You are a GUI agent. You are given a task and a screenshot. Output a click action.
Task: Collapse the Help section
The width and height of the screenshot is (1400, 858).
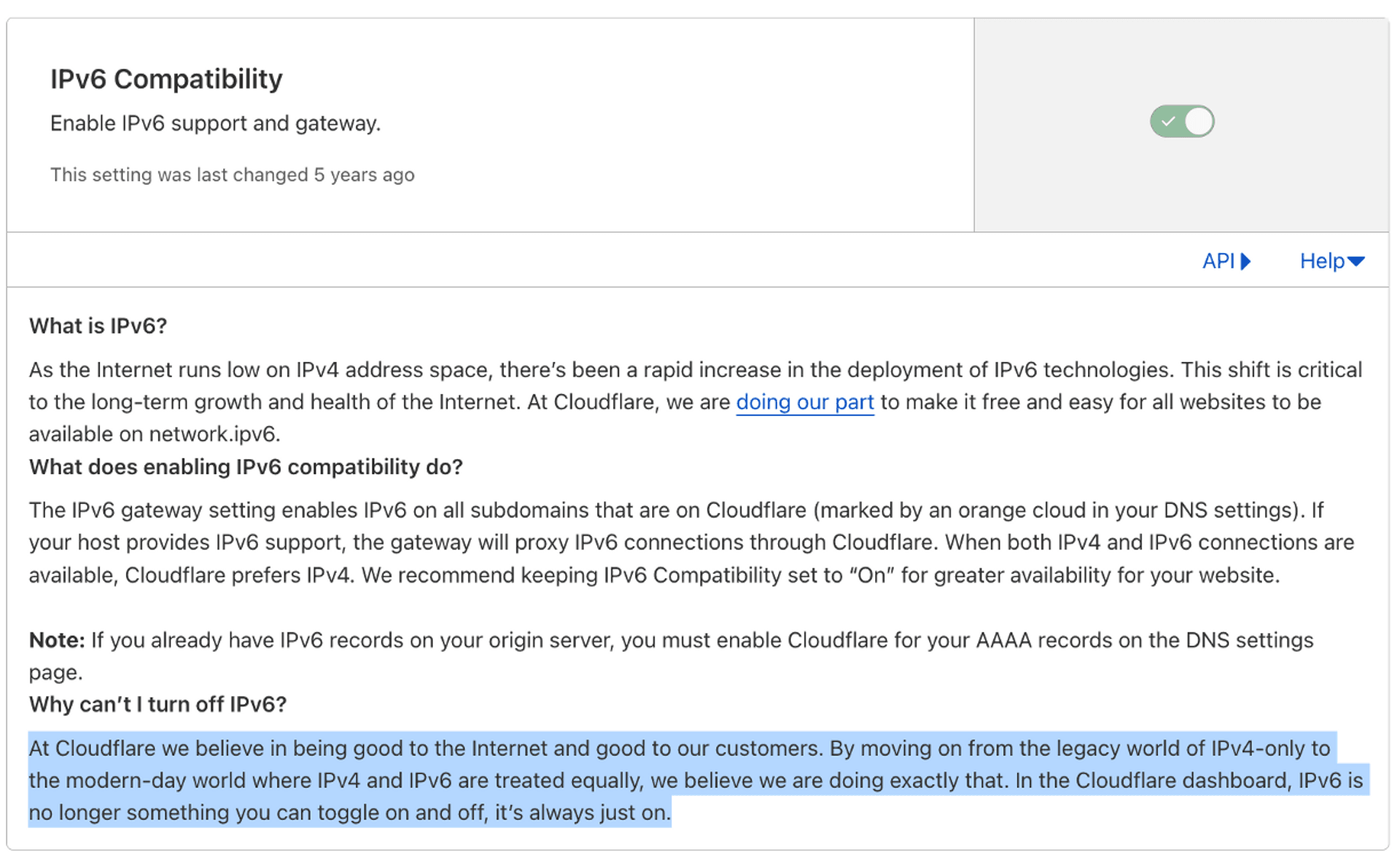[x=1332, y=261]
